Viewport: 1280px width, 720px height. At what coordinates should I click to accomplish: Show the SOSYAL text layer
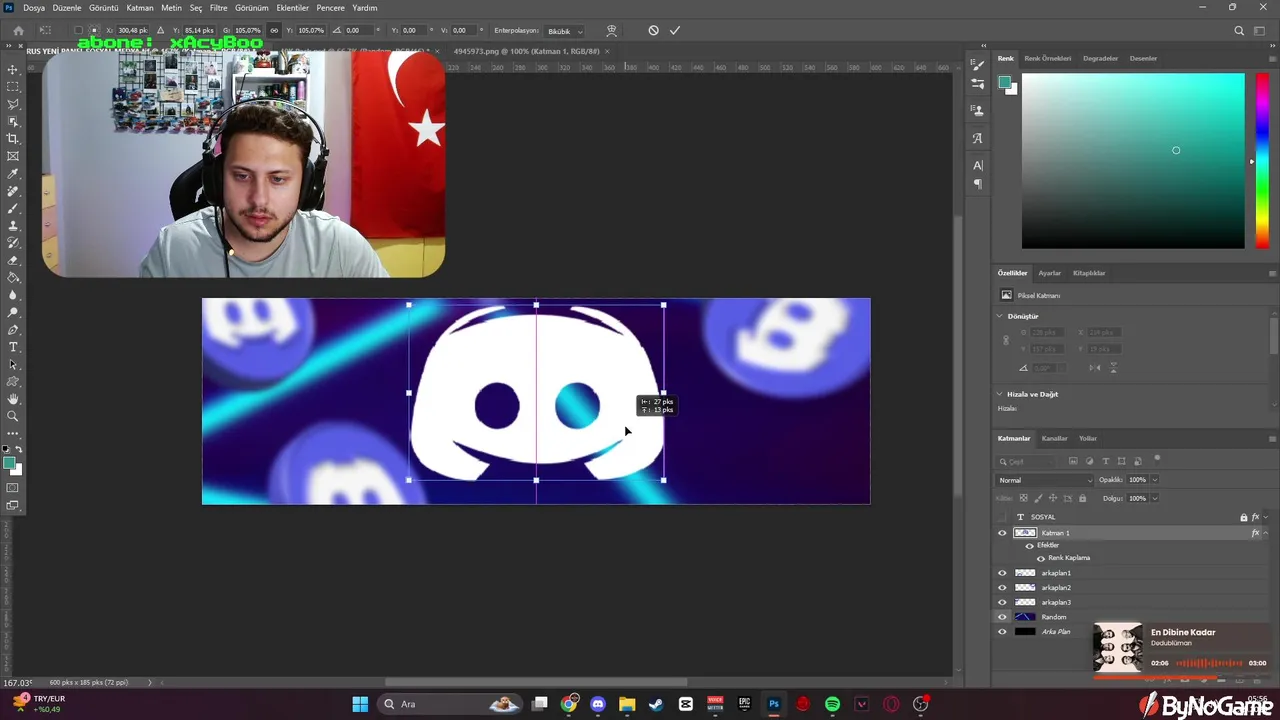point(1002,517)
